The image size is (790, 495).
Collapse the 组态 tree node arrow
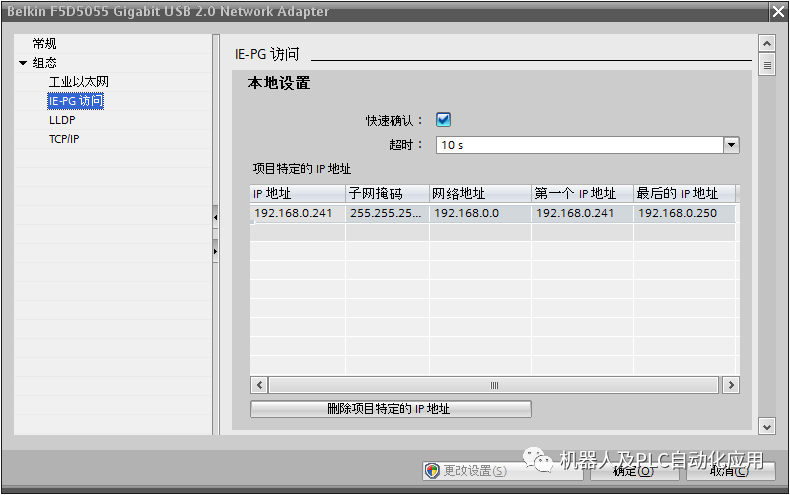point(23,63)
